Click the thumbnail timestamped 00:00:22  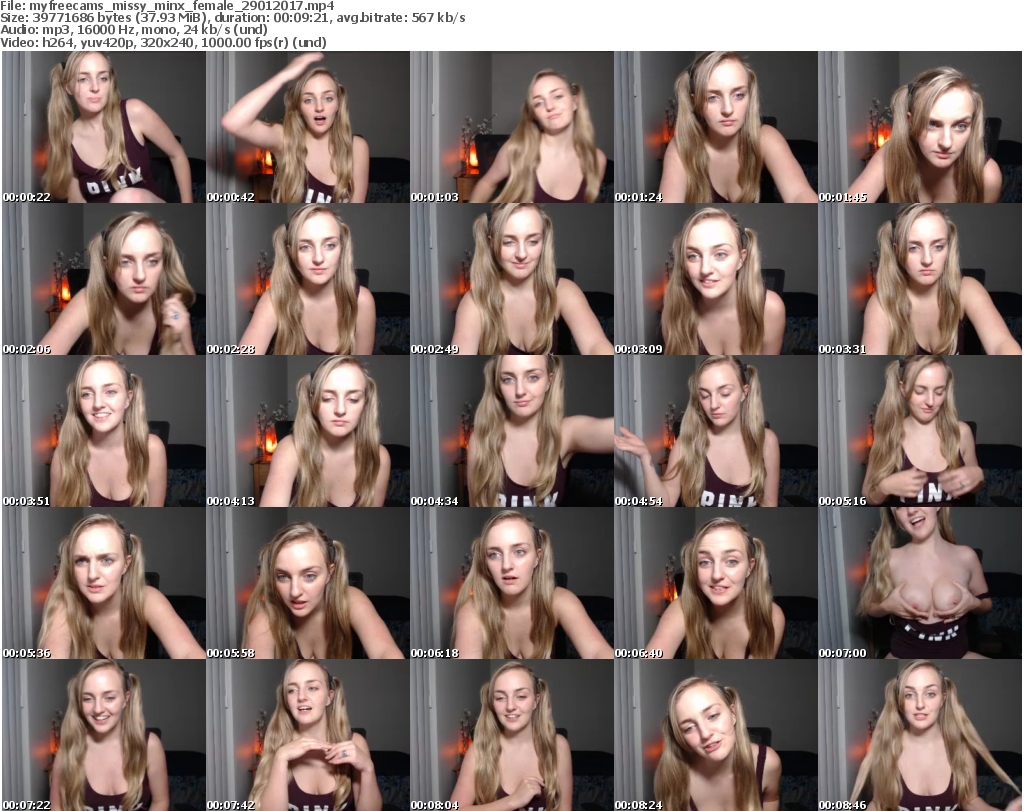[103, 127]
